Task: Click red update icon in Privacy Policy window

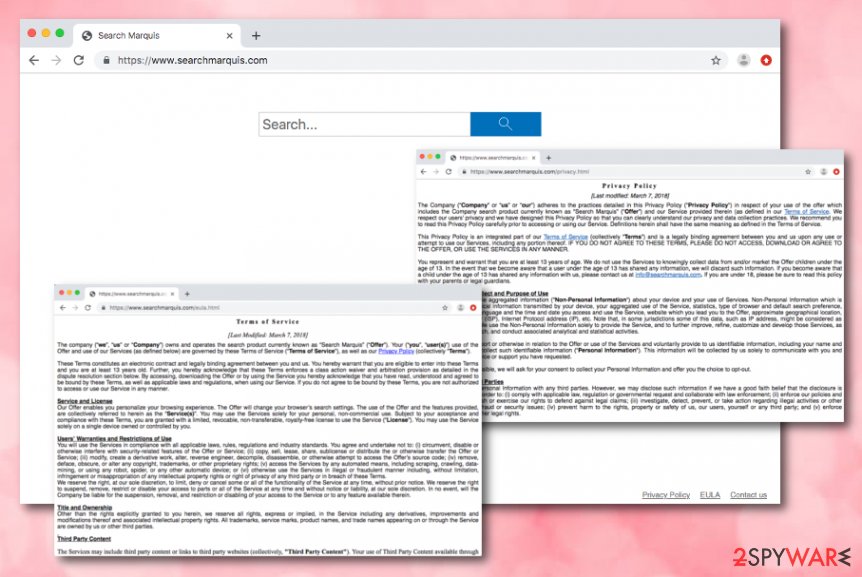Action: [836, 172]
